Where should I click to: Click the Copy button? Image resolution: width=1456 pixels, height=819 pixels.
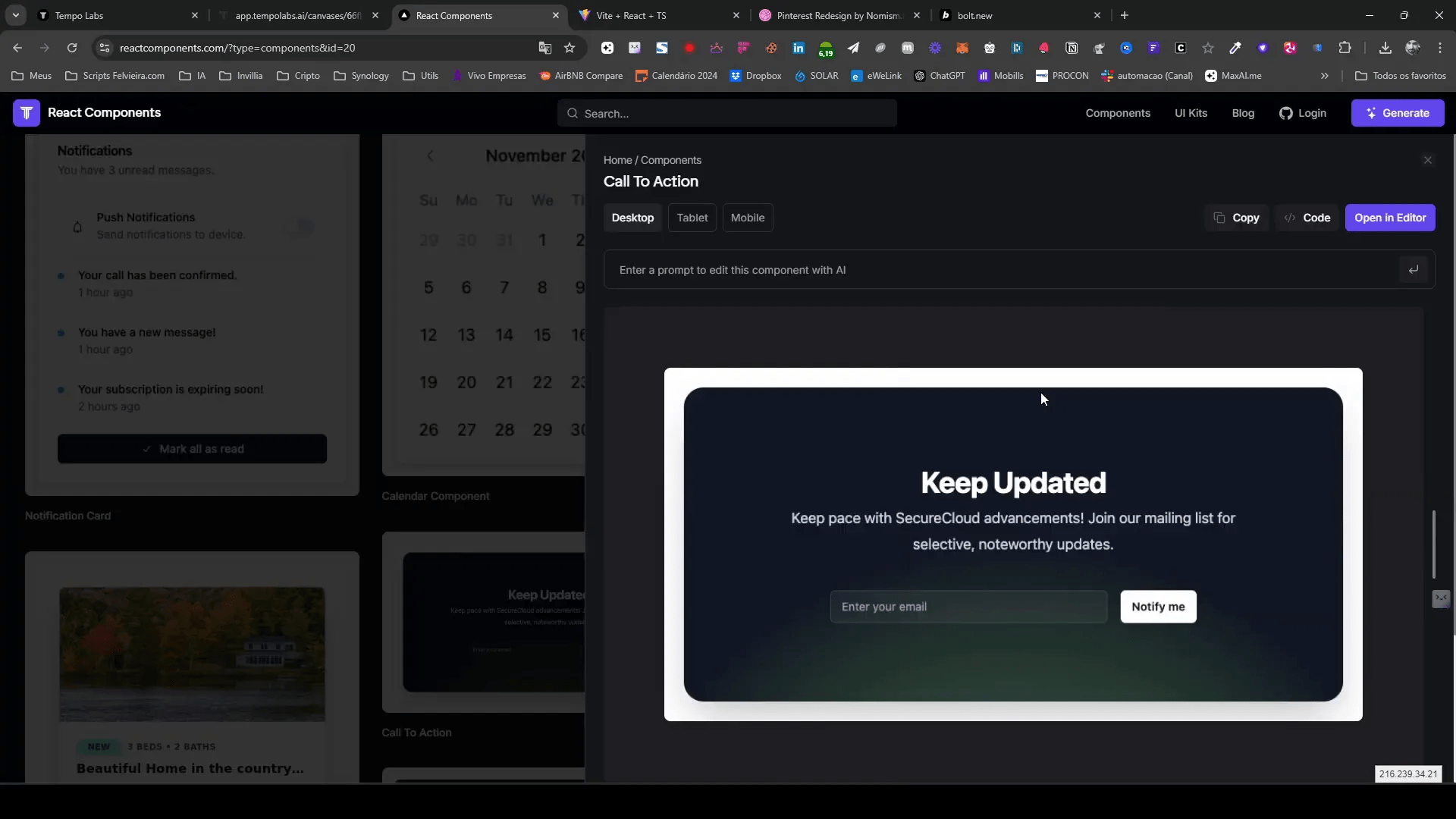pyautogui.click(x=1236, y=218)
